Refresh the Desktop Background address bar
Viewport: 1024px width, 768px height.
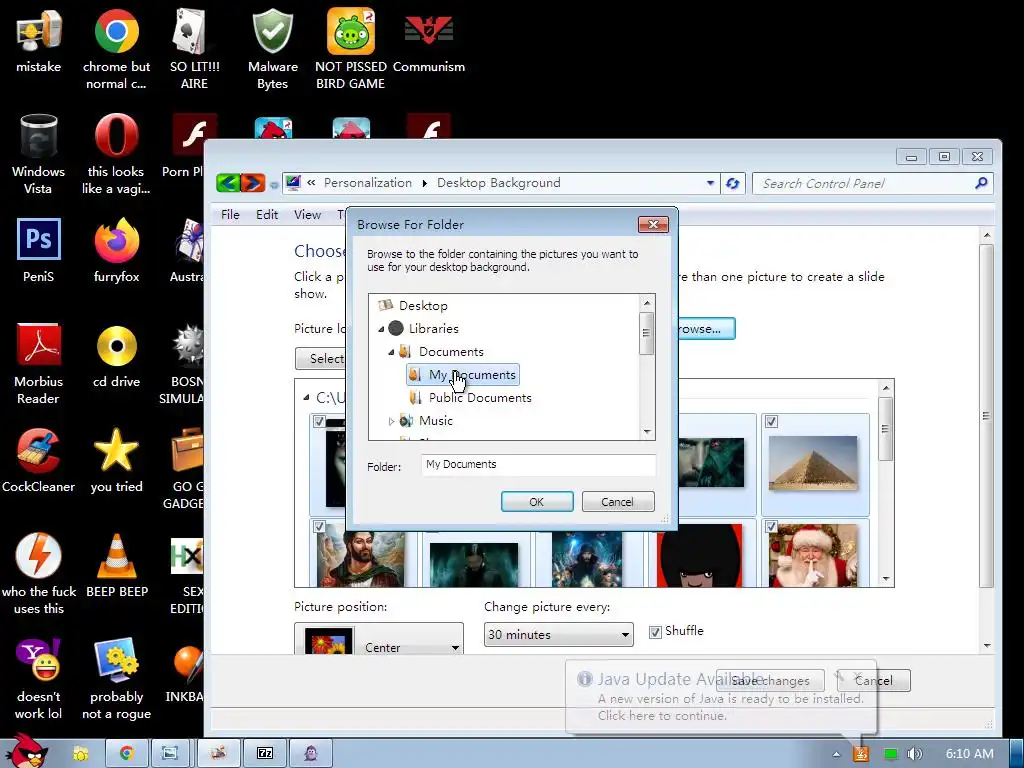point(733,184)
